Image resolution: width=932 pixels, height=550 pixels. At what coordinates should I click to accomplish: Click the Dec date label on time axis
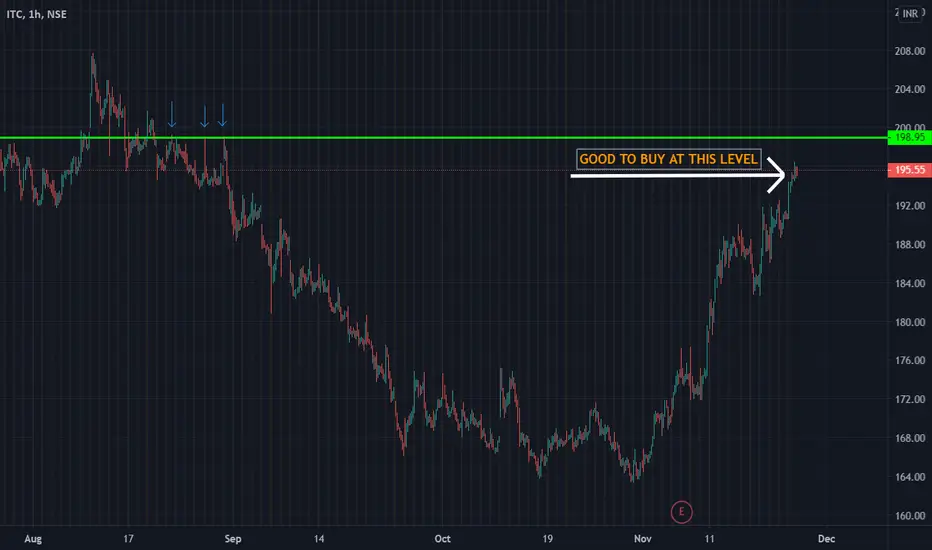826,539
